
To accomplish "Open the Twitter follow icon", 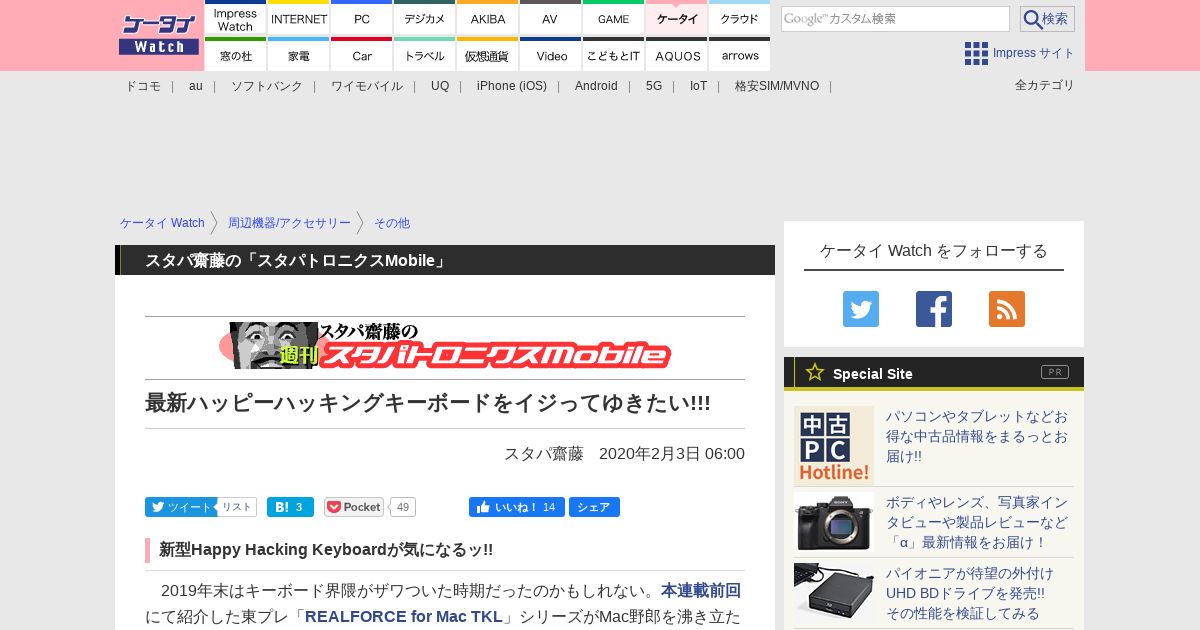I will point(861,309).
